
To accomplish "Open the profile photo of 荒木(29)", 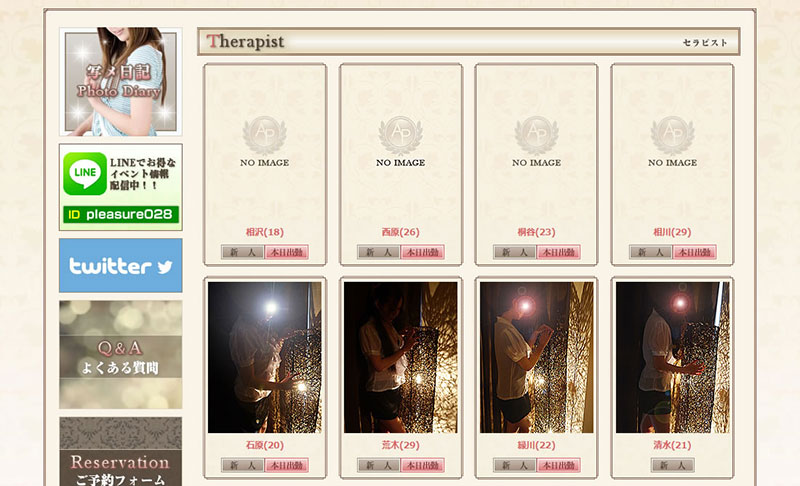I will [x=401, y=357].
